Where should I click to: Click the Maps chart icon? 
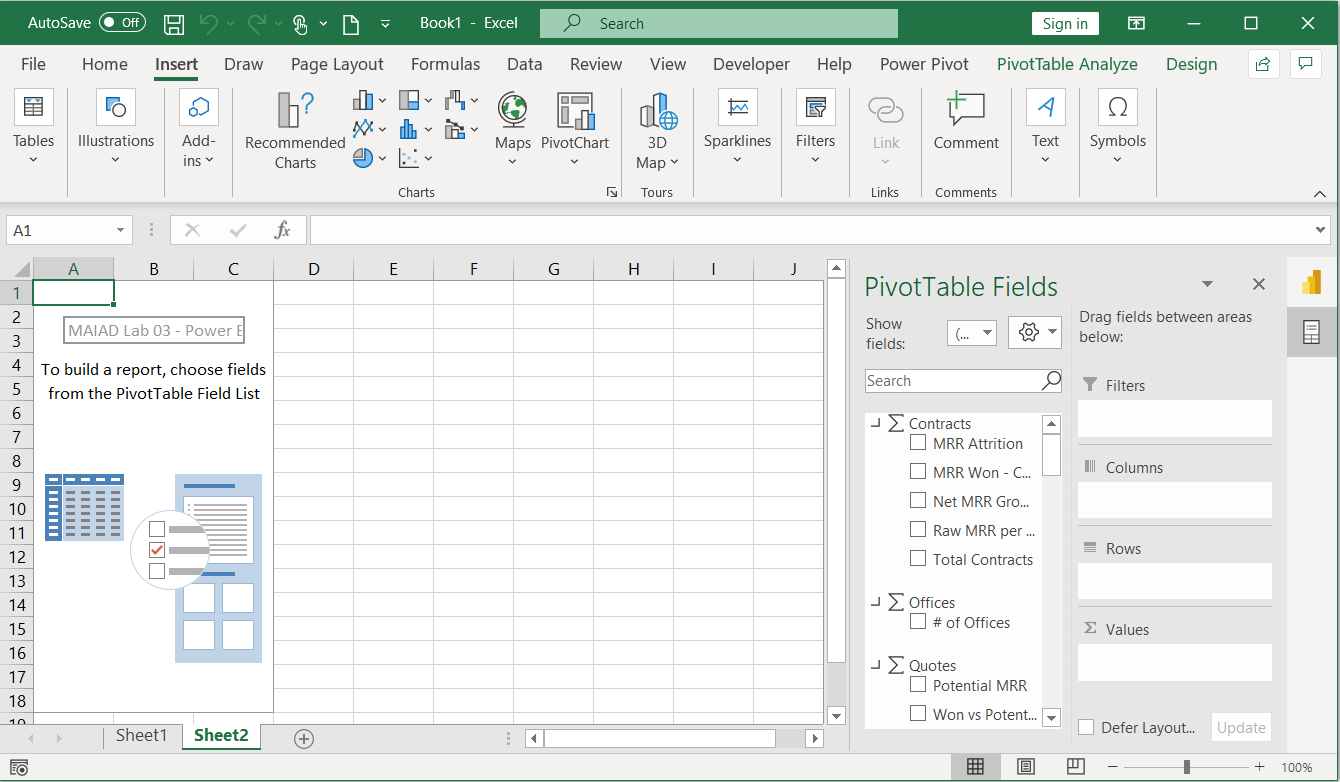[513, 110]
